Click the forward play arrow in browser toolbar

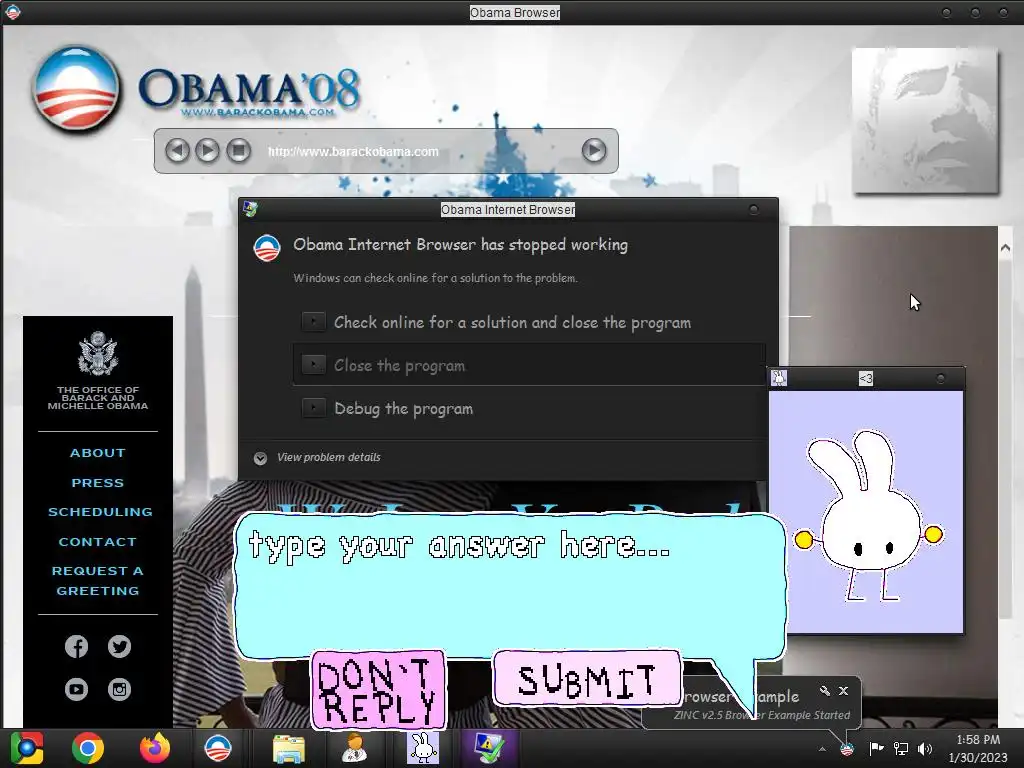tap(208, 151)
